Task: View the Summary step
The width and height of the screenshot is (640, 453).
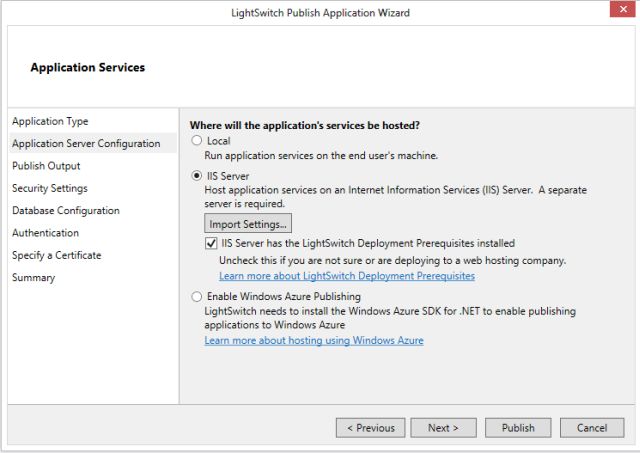Action: click(x=33, y=277)
